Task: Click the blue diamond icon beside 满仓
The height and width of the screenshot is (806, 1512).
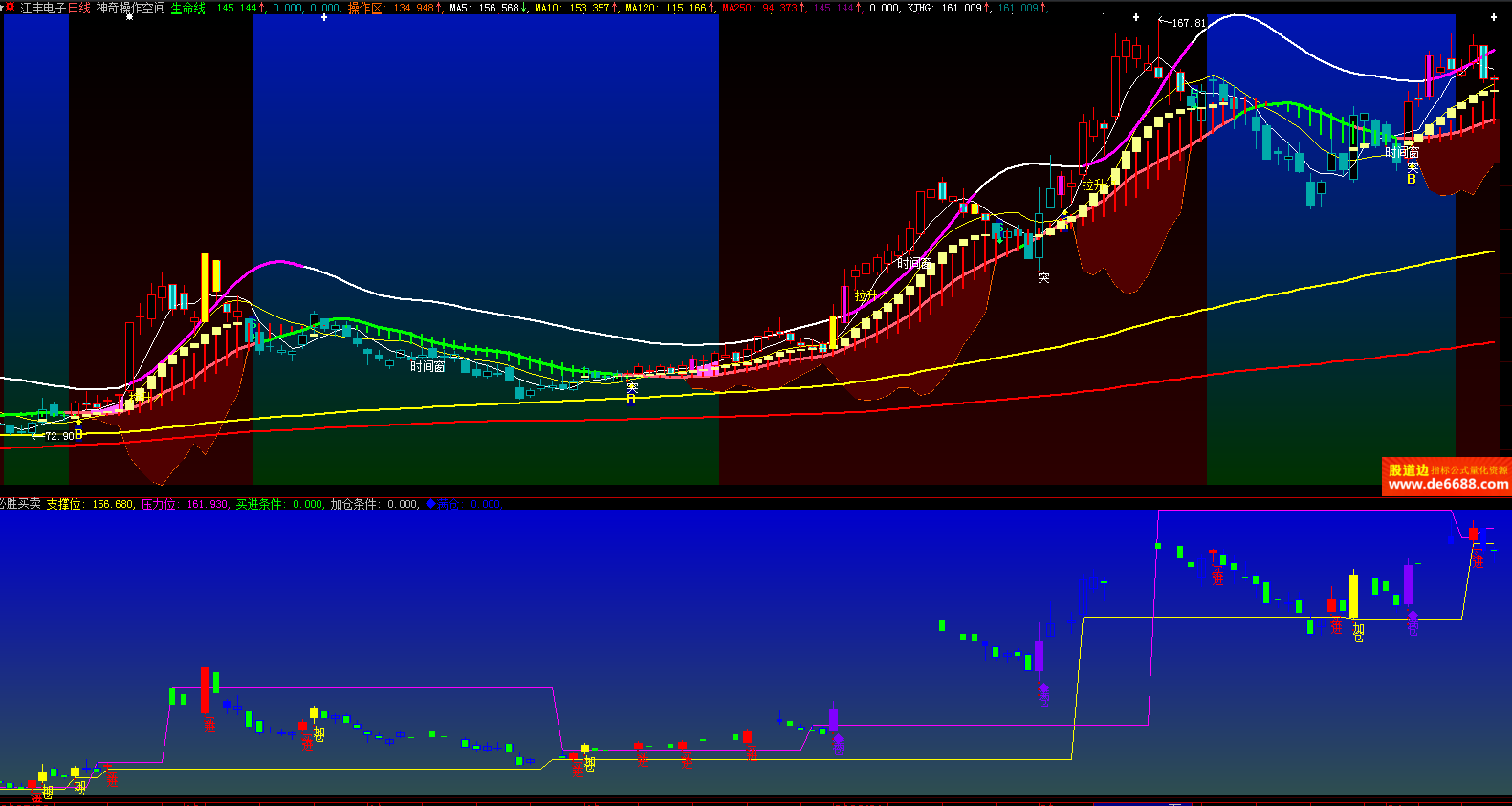Action: click(x=430, y=504)
